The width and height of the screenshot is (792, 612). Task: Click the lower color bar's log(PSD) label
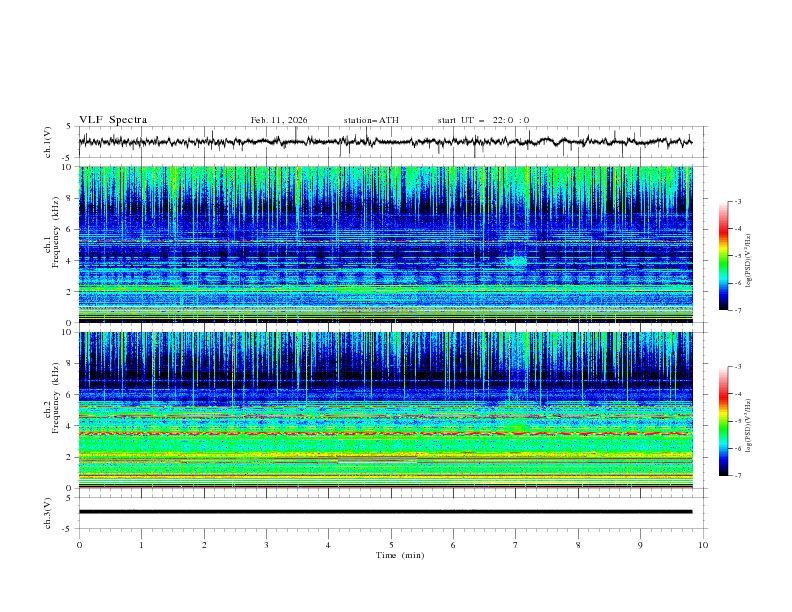pos(748,425)
